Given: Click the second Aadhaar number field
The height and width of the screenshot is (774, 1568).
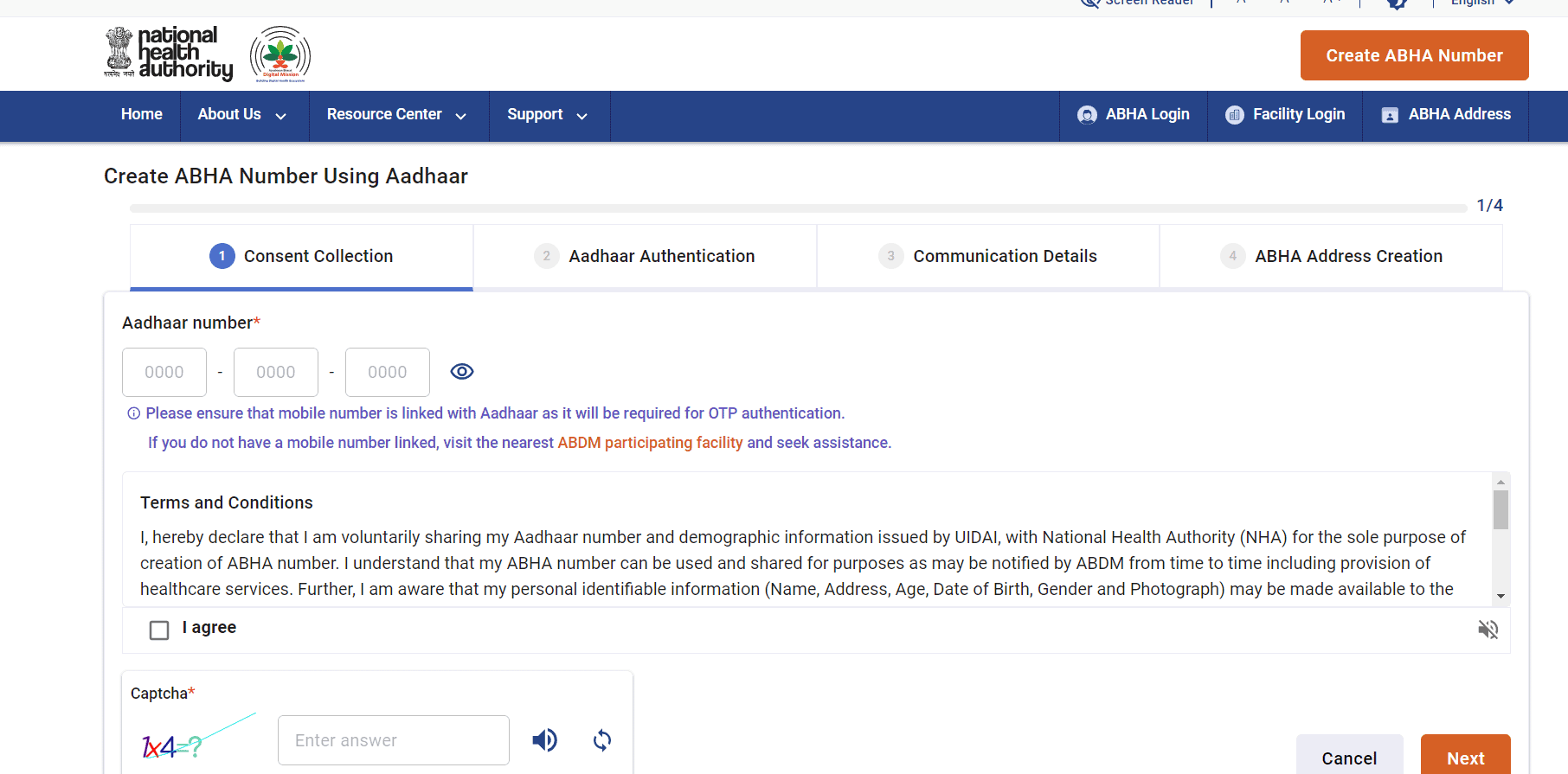Looking at the screenshot, I should [276, 372].
